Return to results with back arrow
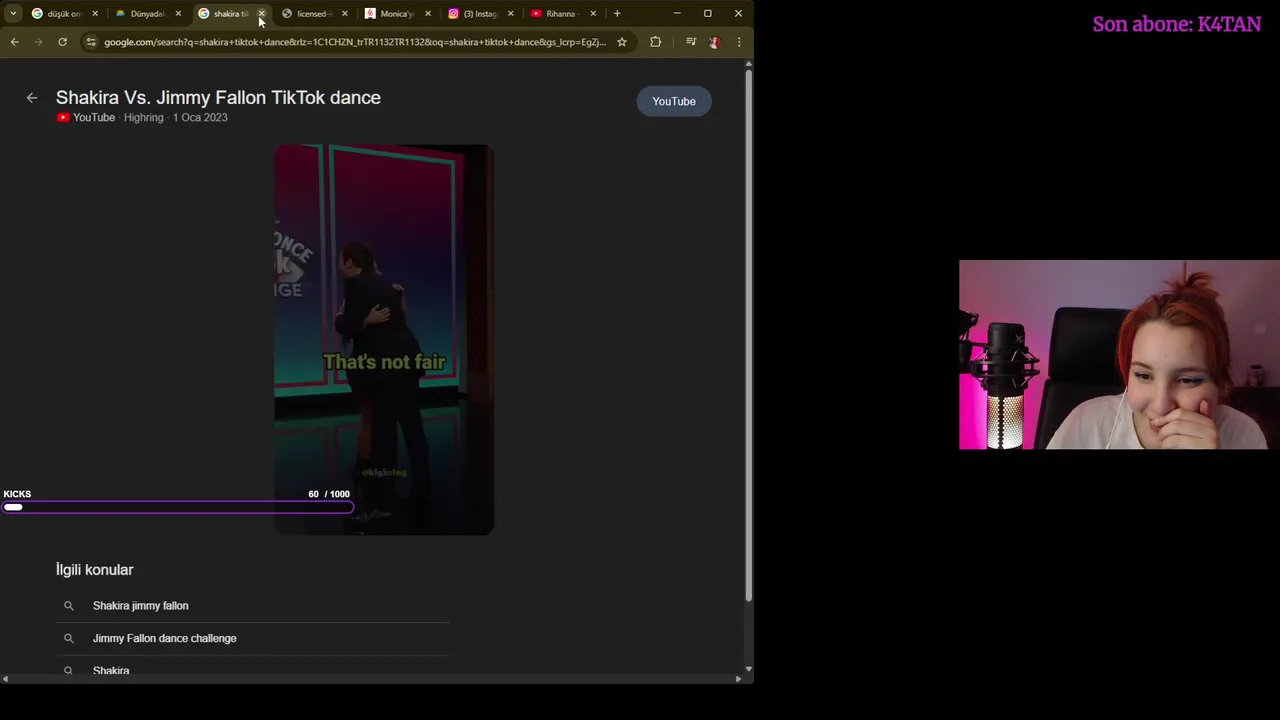1280x720 pixels. (32, 98)
